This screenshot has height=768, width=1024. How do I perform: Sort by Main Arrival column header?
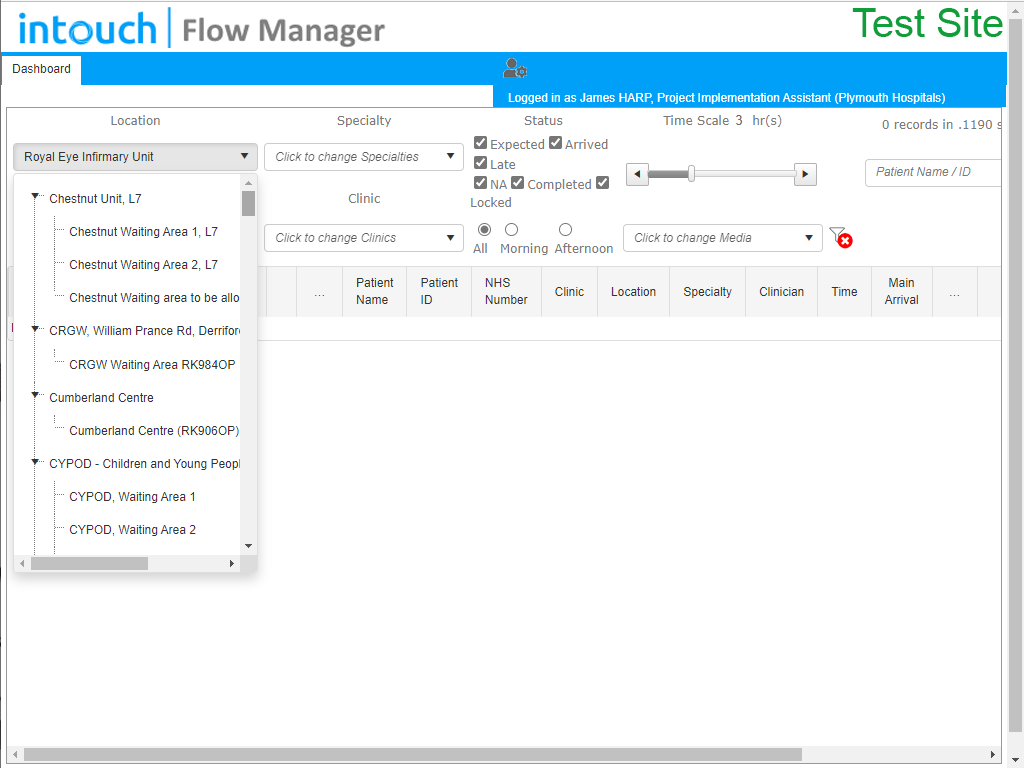(902, 291)
